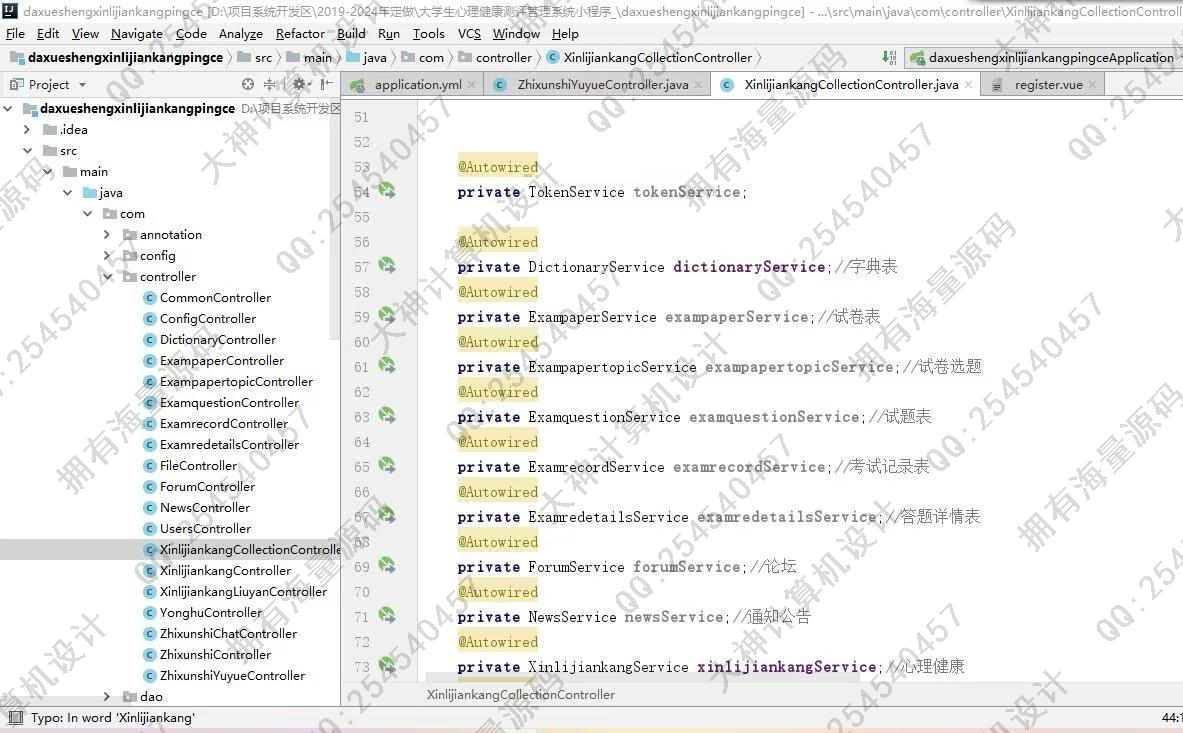Open the Analyze menu
The width and height of the screenshot is (1183, 733).
pyautogui.click(x=241, y=34)
